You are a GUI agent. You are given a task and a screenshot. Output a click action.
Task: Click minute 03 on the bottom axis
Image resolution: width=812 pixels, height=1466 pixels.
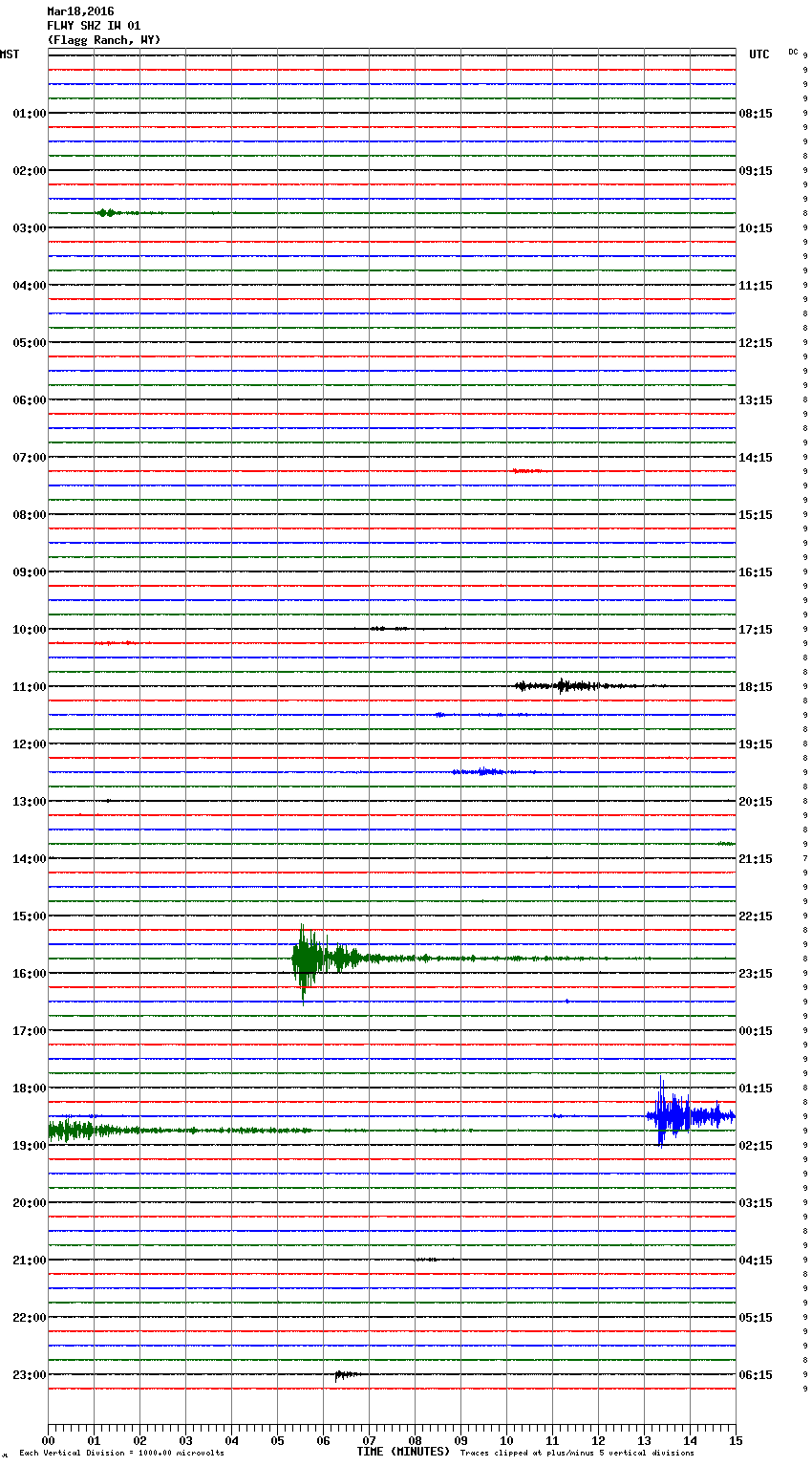coord(185,1440)
